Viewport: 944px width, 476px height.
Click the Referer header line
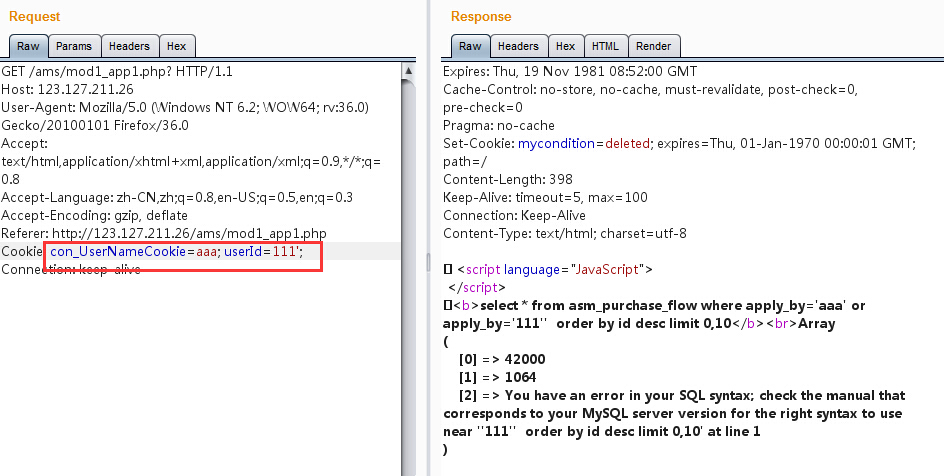pos(164,233)
